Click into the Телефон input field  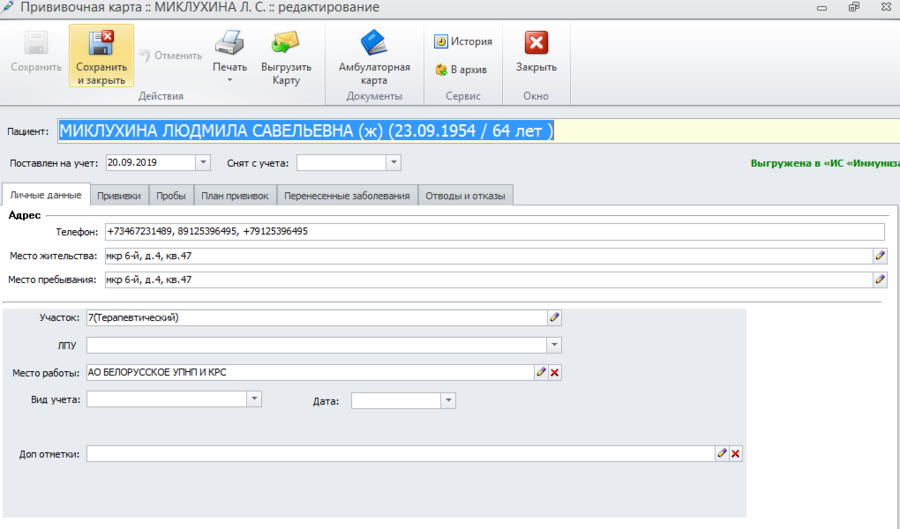click(x=490, y=232)
